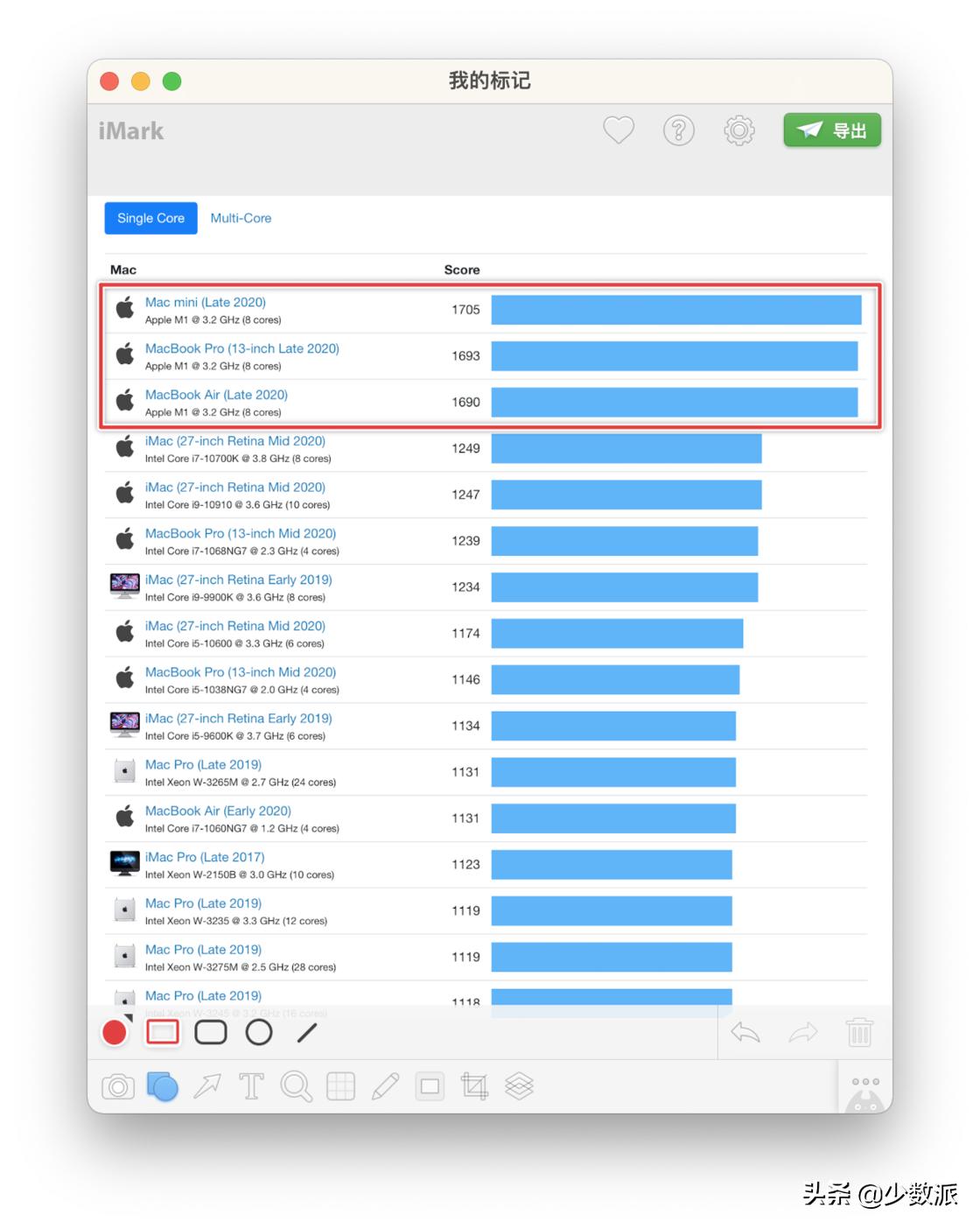Click the score value 1249
The width and height of the screenshot is (980, 1229).
tap(465, 448)
